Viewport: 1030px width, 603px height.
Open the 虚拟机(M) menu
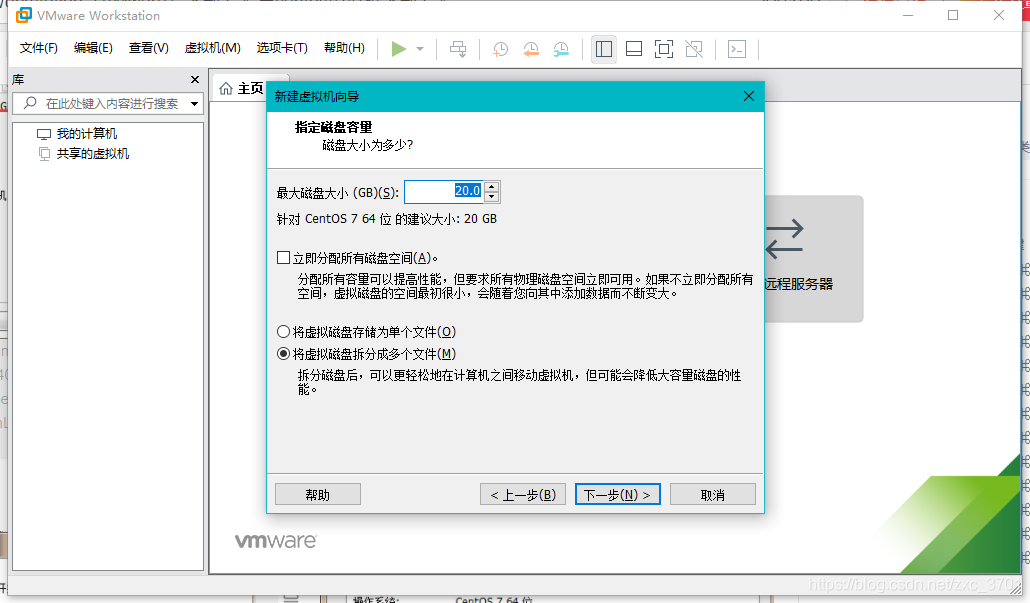211,48
